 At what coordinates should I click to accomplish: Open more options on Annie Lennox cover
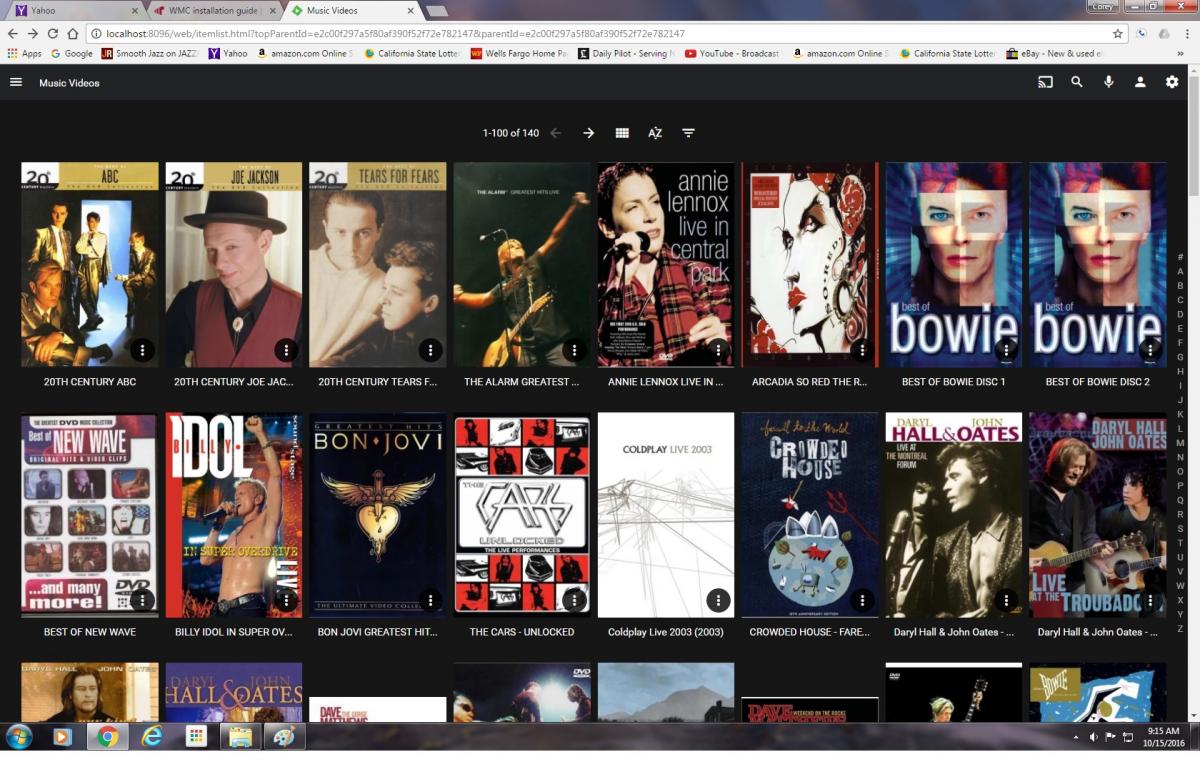(x=718, y=350)
